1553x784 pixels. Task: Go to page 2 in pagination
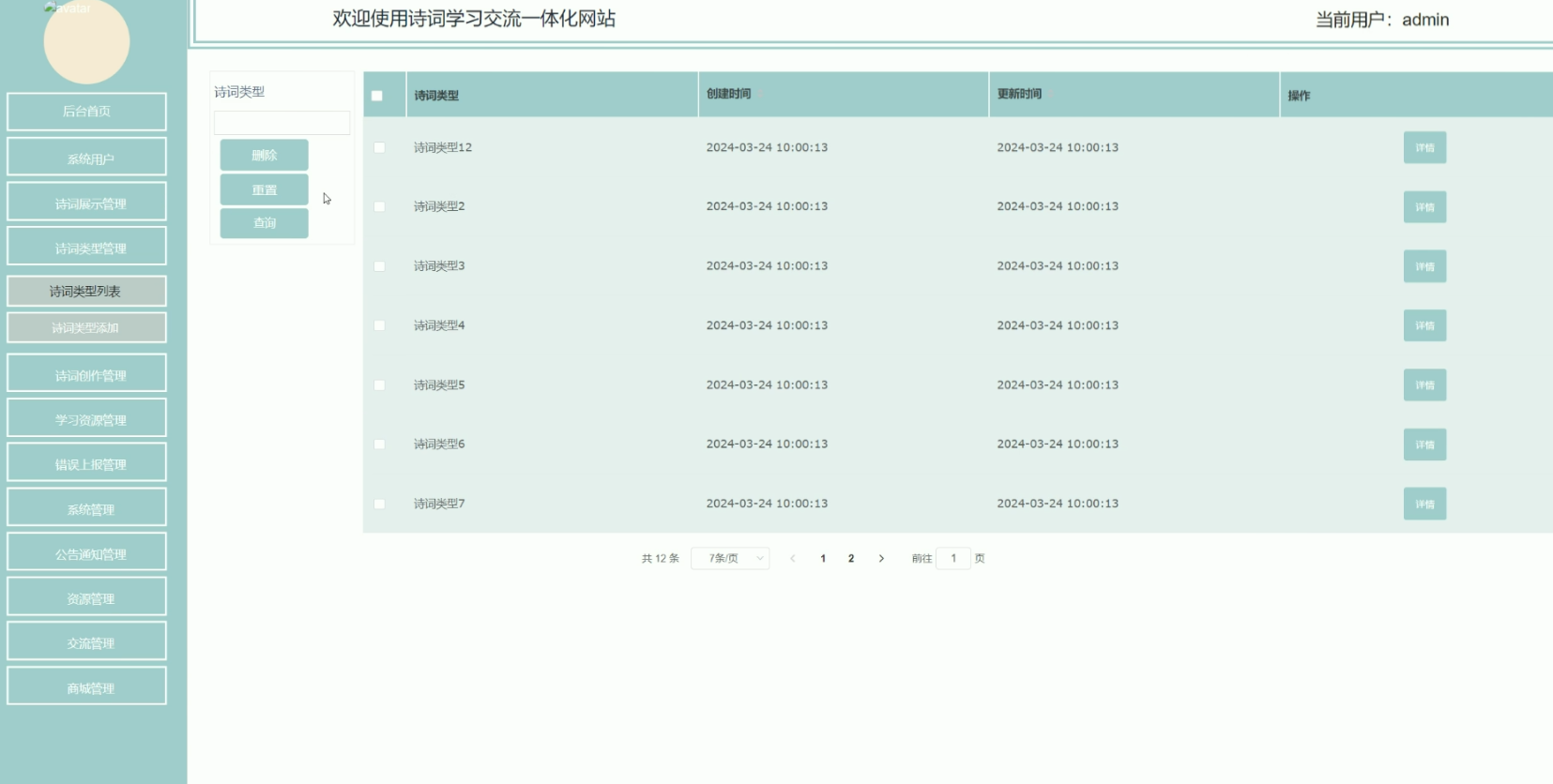point(851,558)
